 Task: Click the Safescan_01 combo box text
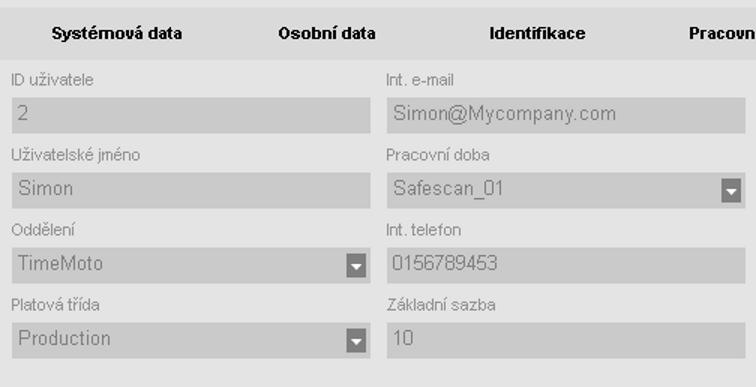click(x=448, y=188)
